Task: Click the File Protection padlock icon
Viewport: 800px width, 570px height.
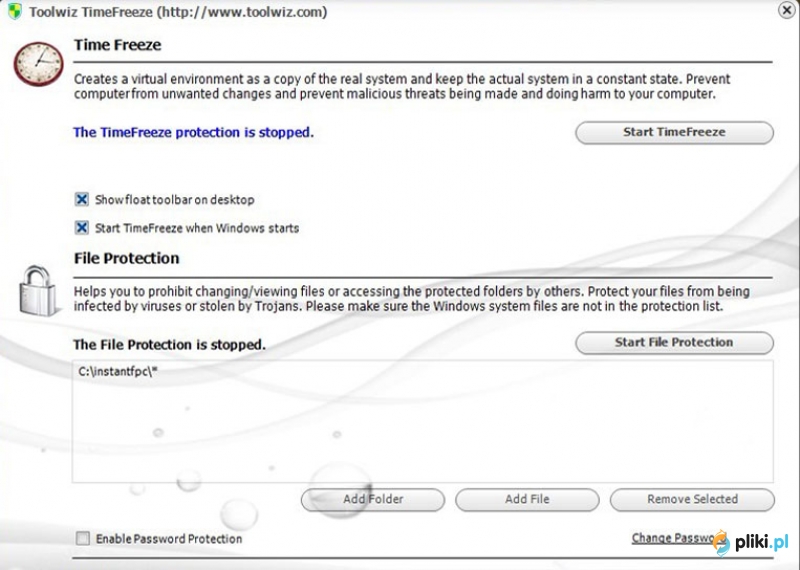Action: click(38, 291)
